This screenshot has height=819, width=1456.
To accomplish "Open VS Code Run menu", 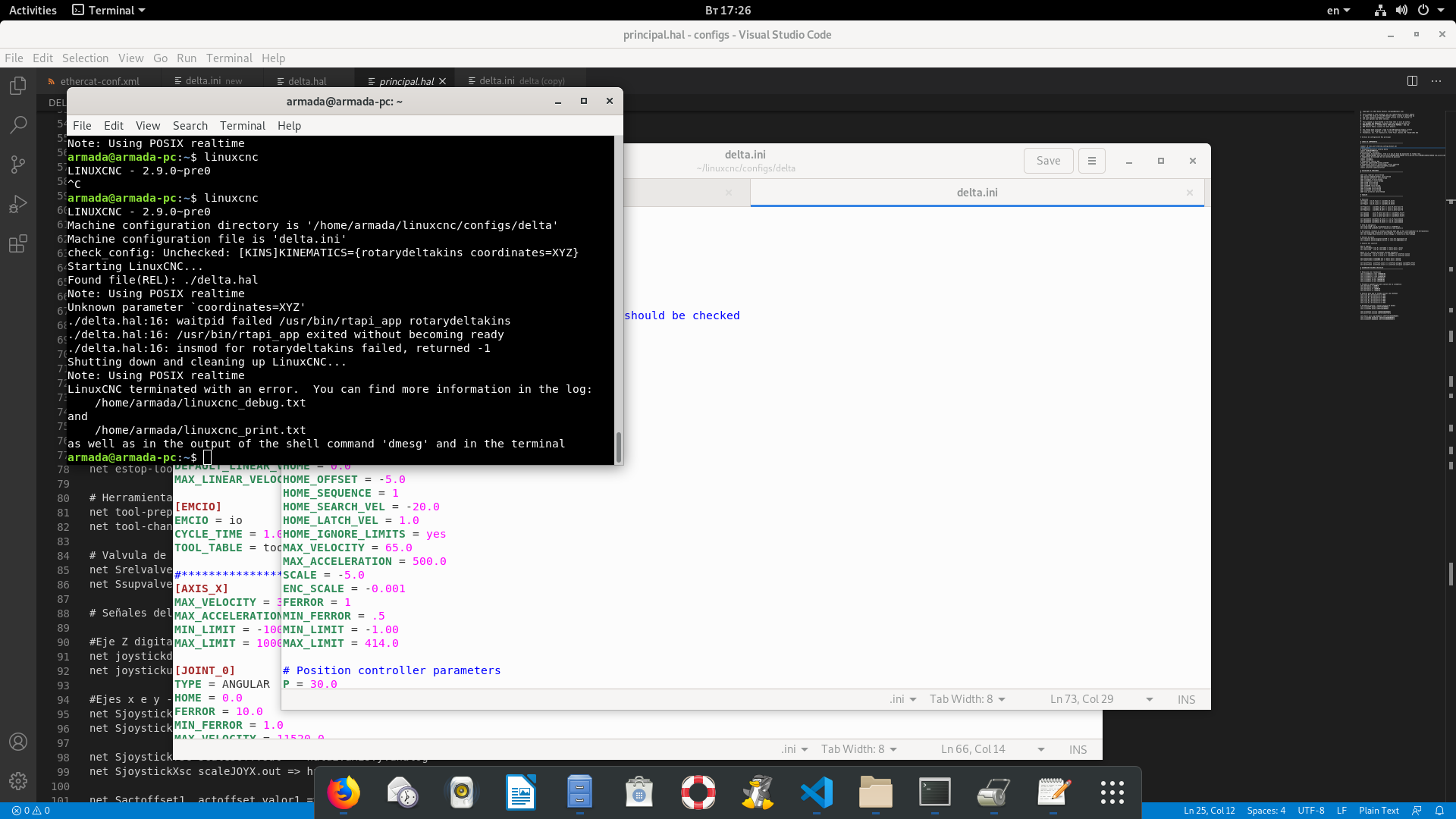I will tap(187, 58).
